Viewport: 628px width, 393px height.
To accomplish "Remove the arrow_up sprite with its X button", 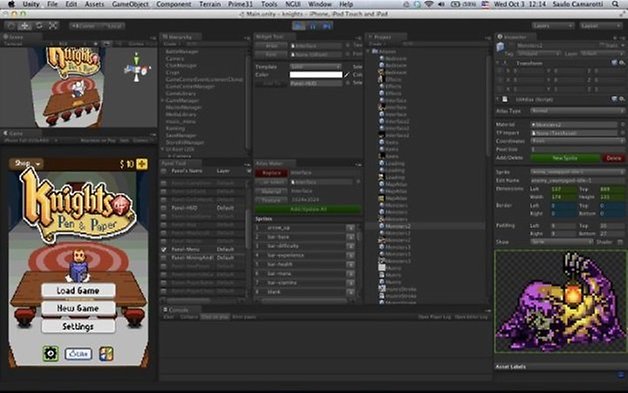I will tap(350, 228).
